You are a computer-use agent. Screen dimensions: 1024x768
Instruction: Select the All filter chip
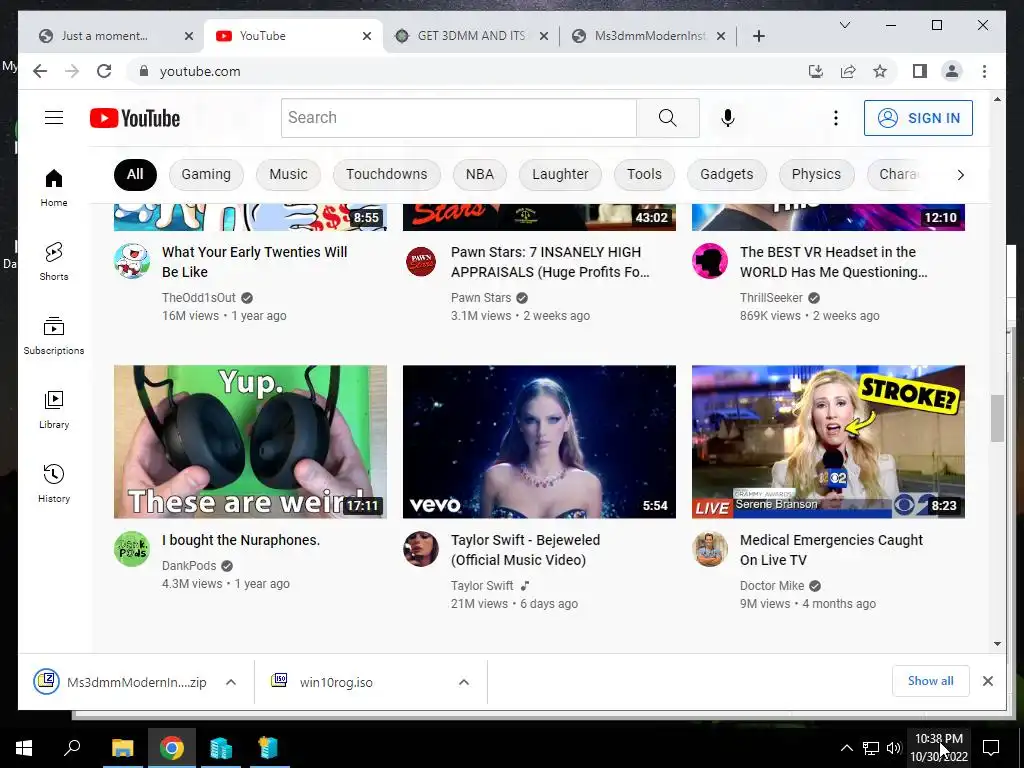click(x=135, y=174)
